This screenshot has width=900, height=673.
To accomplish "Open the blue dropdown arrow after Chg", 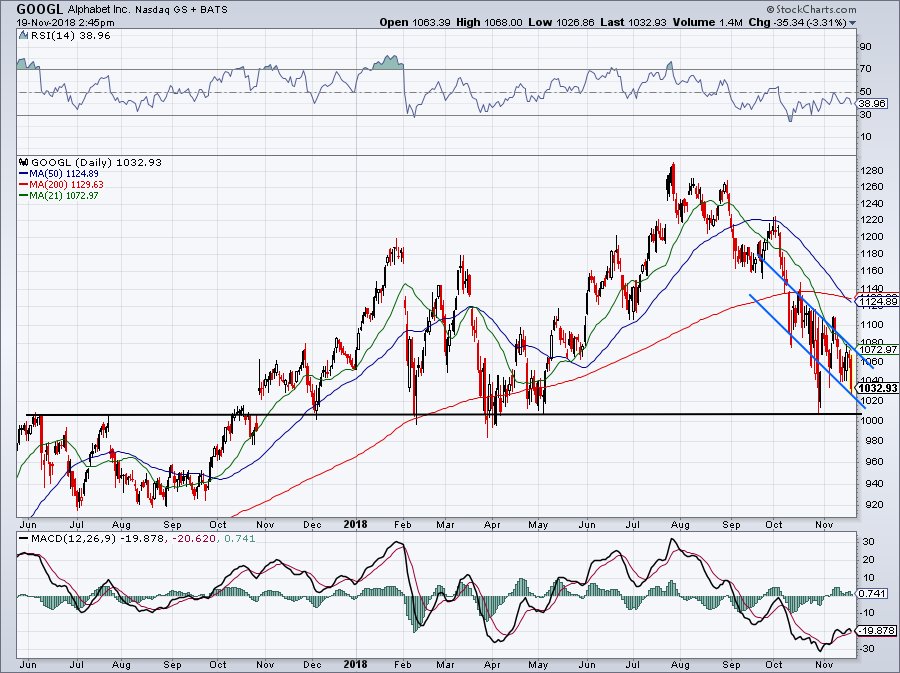I will coord(852,24).
